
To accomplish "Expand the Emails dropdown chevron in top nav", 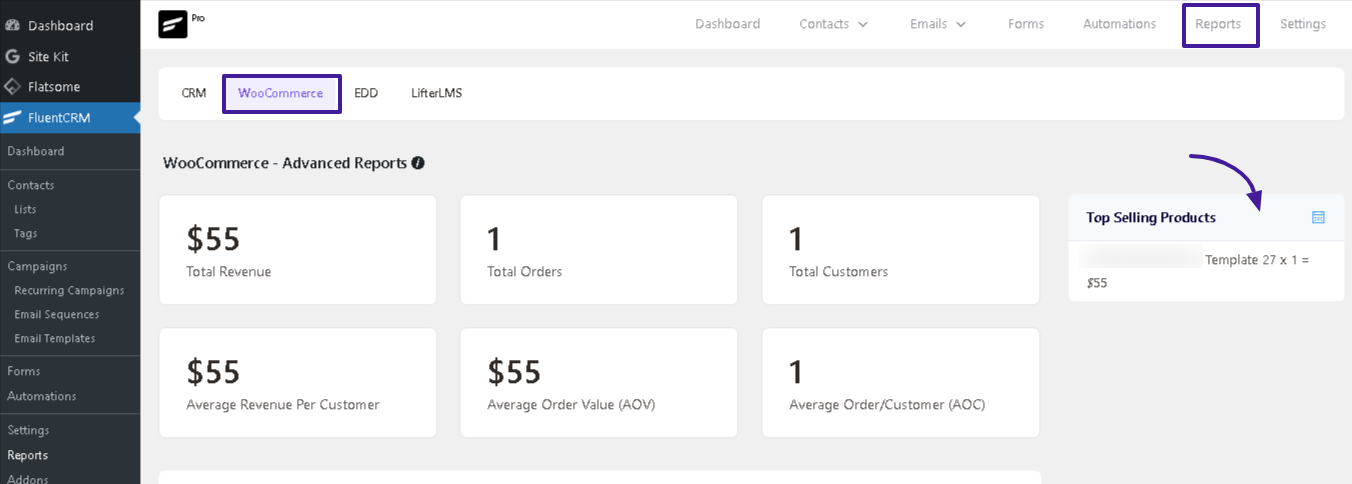I will point(961,25).
